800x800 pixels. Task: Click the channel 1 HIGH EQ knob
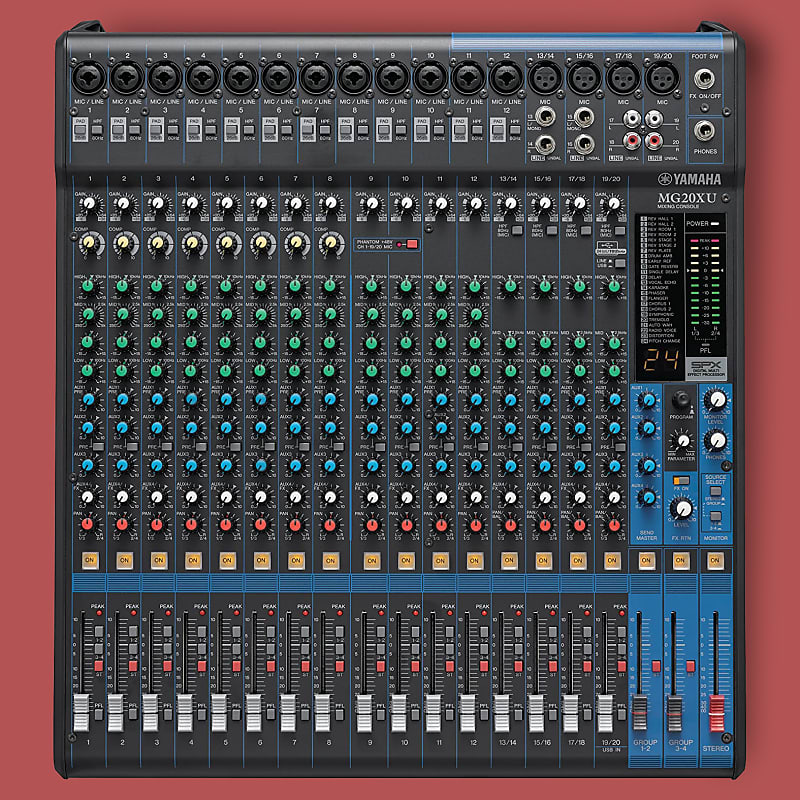88,286
